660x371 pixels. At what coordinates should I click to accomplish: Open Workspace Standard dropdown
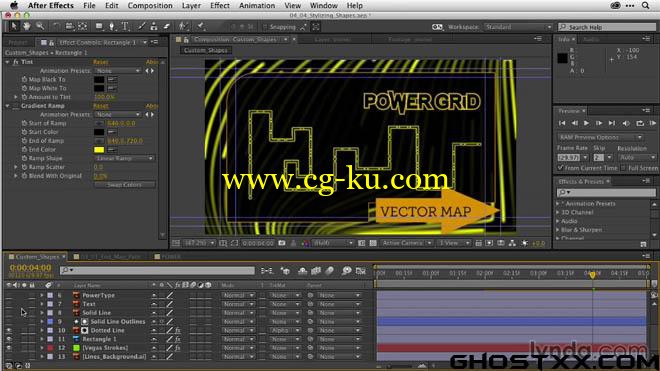pos(518,27)
